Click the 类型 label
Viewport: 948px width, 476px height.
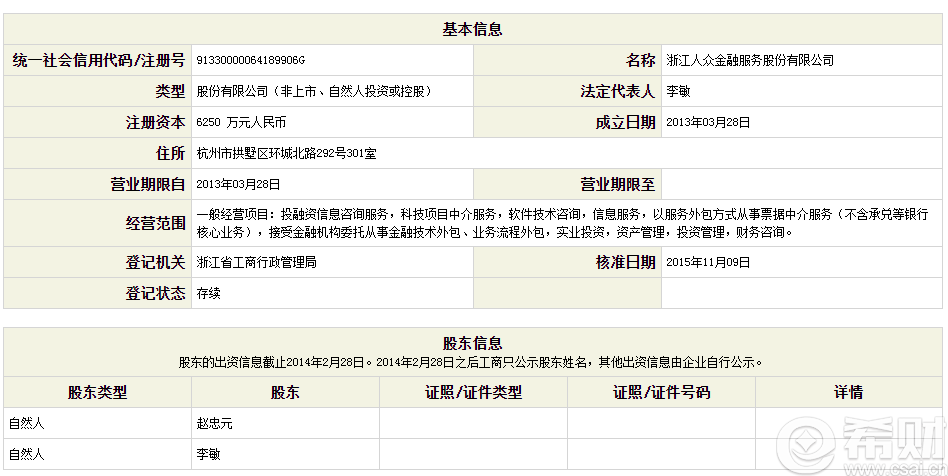pyautogui.click(x=170, y=91)
